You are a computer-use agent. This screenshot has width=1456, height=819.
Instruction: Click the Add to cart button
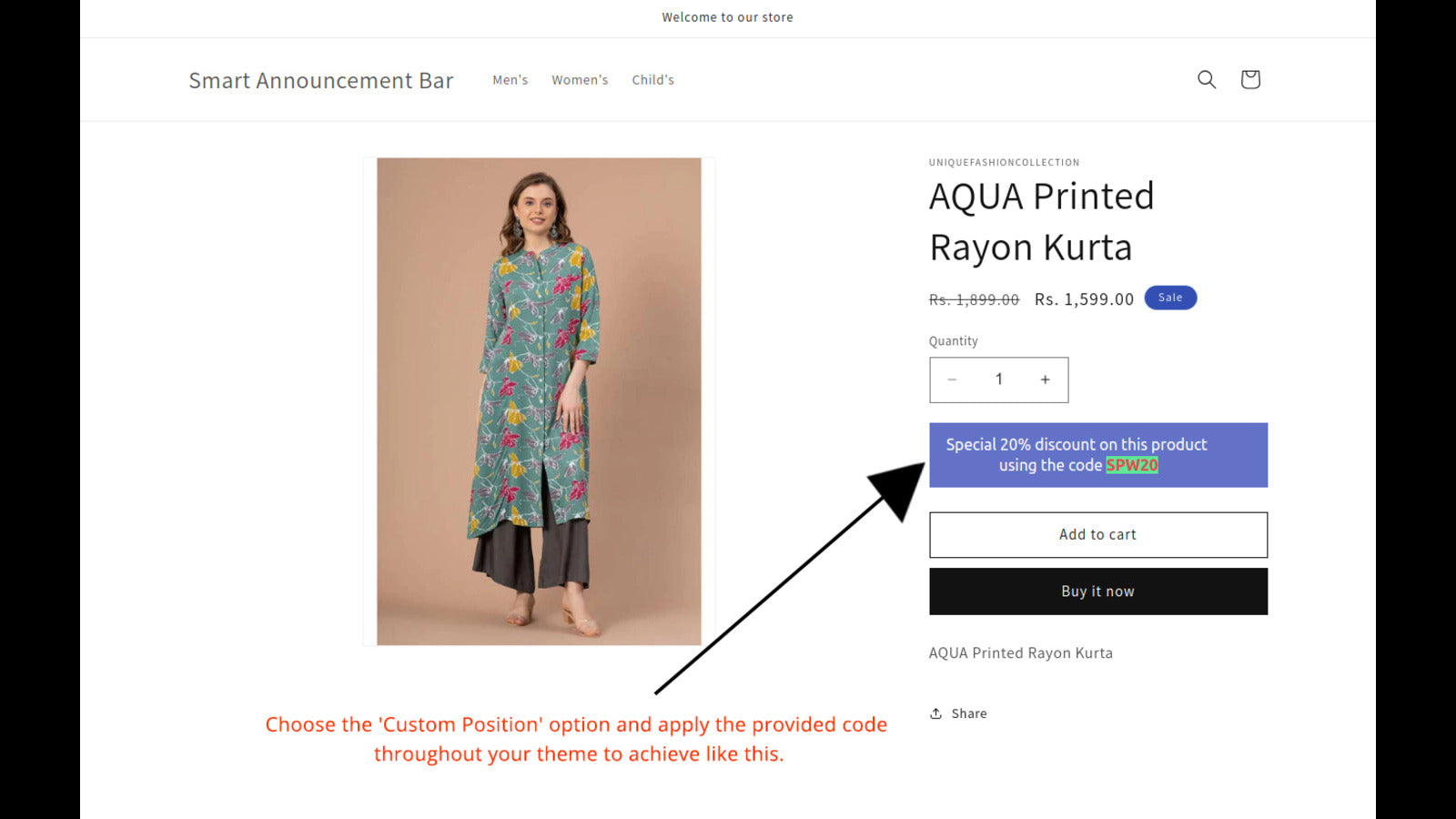pyautogui.click(x=1097, y=535)
